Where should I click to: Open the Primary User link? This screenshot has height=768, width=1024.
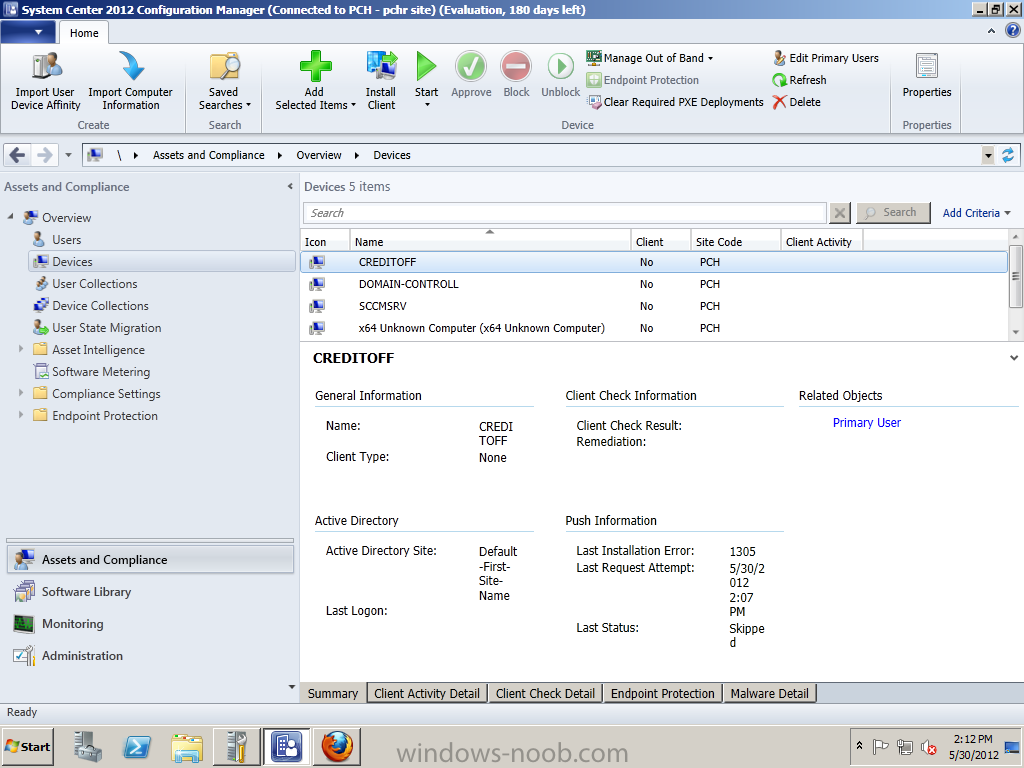click(867, 423)
